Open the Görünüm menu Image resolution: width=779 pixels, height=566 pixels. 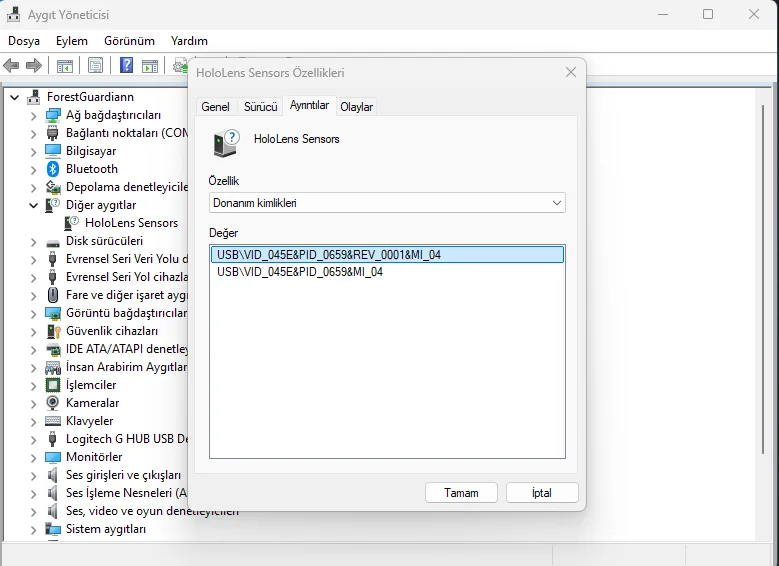tap(129, 41)
